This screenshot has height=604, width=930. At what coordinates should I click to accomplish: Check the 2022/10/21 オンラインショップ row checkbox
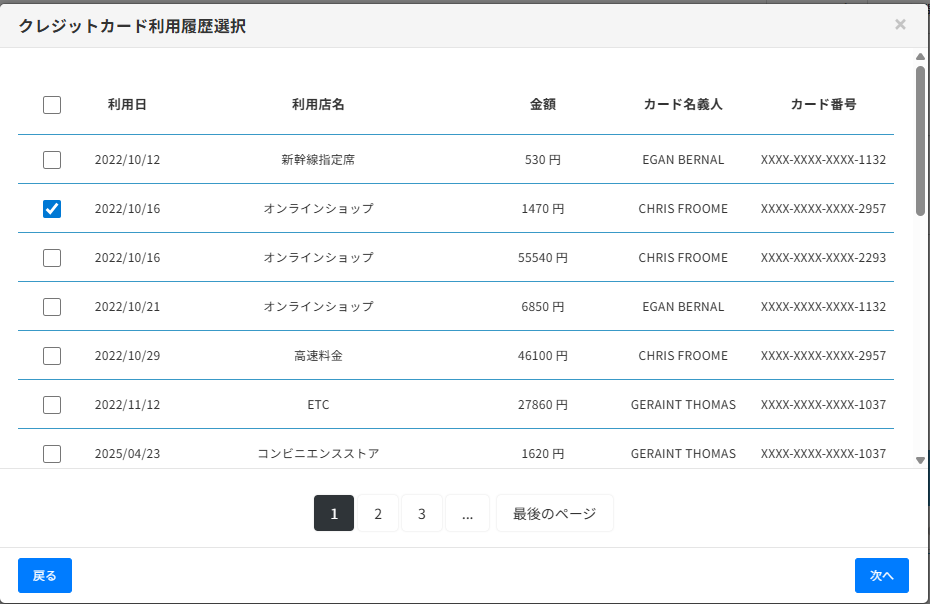click(x=51, y=306)
